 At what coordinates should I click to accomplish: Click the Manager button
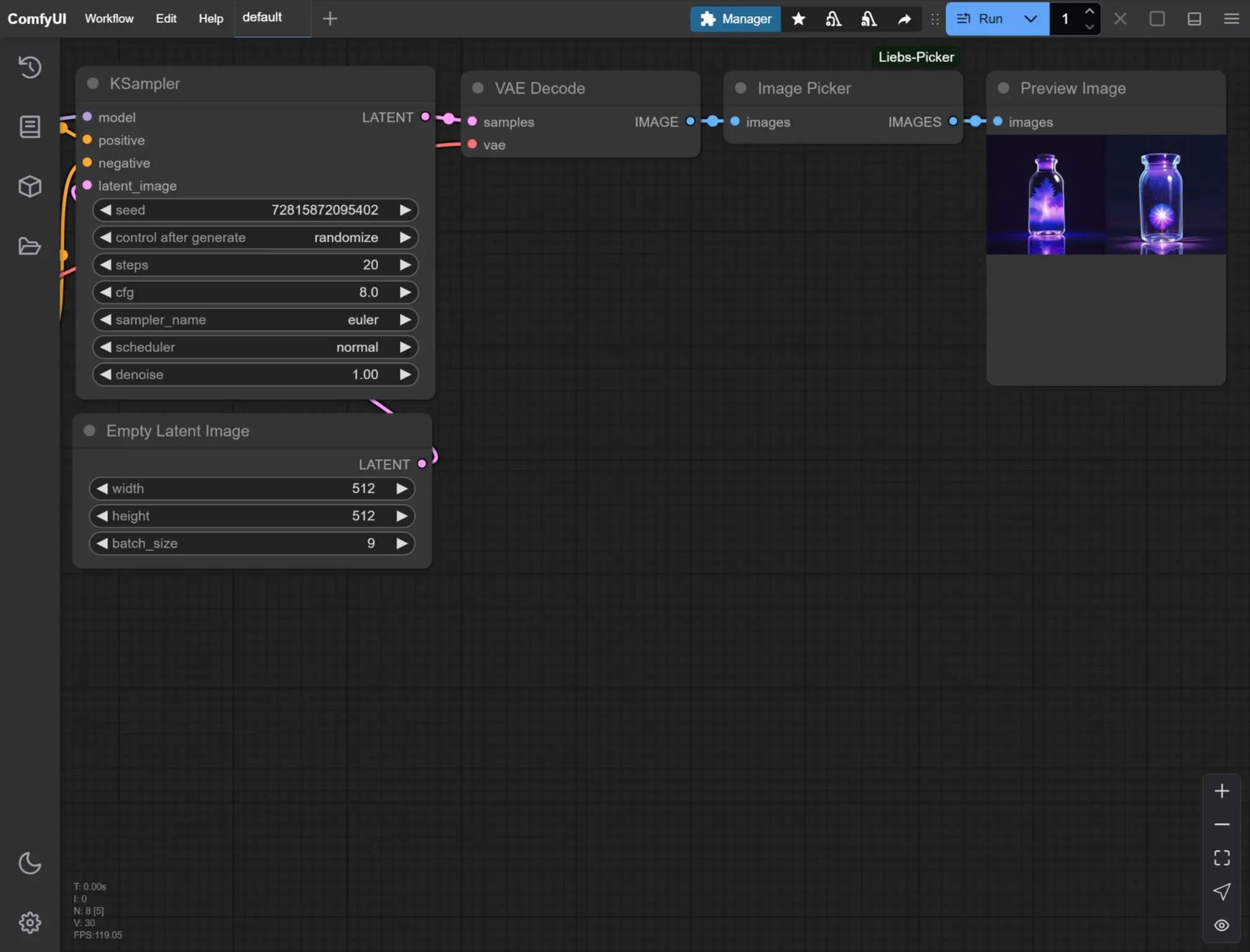pyautogui.click(x=735, y=19)
